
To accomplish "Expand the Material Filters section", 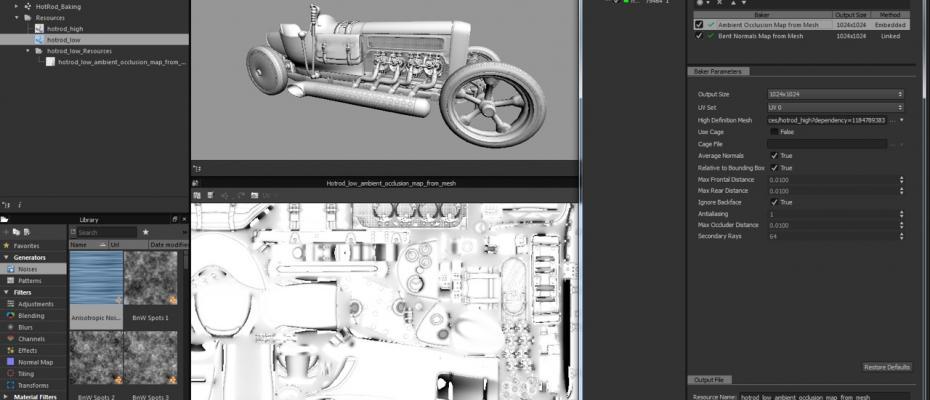I will [7, 396].
